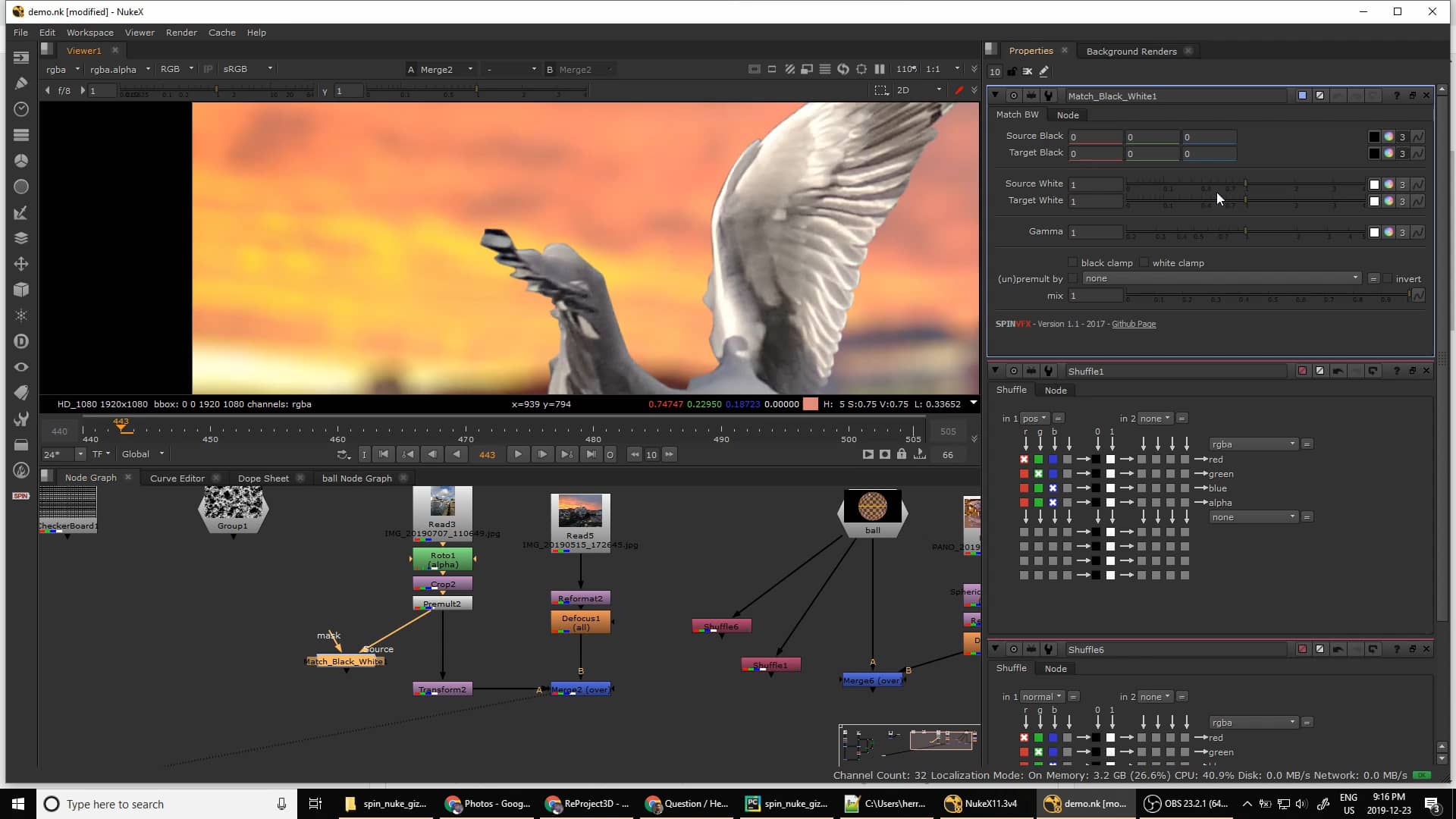Screen dimensions: 1456x819
Task: Open the Transform nodes menu (move arrows icon)
Action: (x=20, y=263)
